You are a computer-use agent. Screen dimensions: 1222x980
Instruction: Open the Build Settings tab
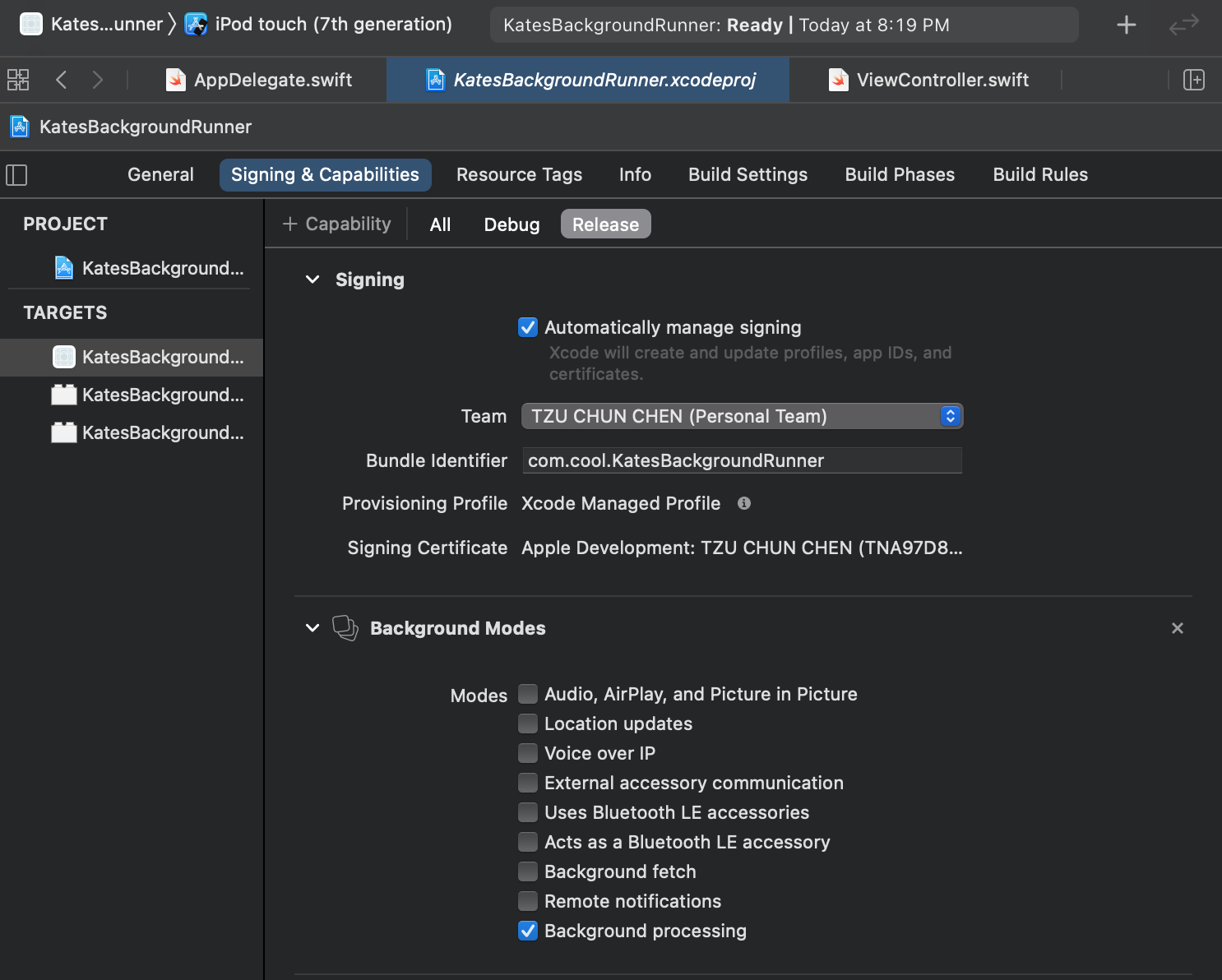click(x=748, y=174)
